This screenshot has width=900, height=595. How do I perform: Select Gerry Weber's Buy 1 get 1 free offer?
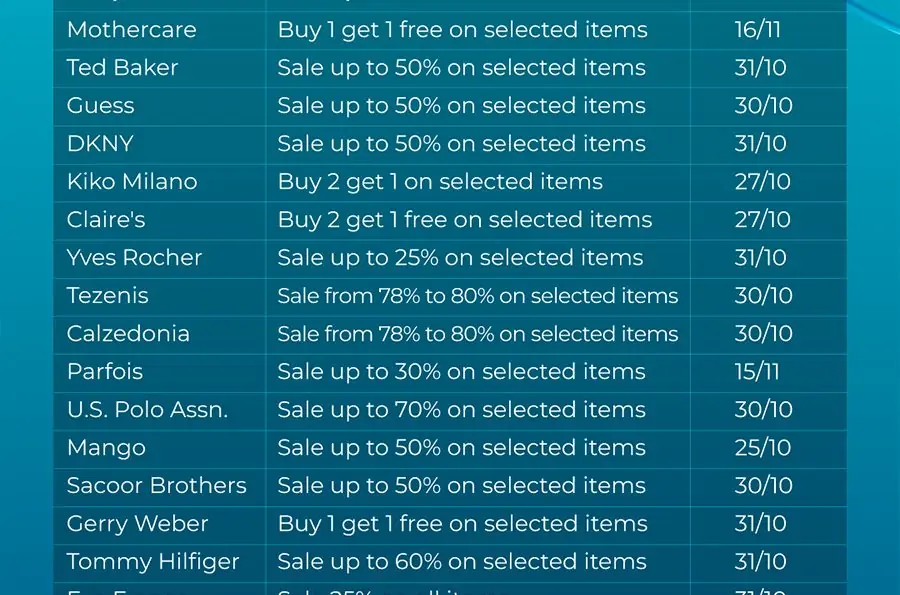pyautogui.click(x=463, y=524)
